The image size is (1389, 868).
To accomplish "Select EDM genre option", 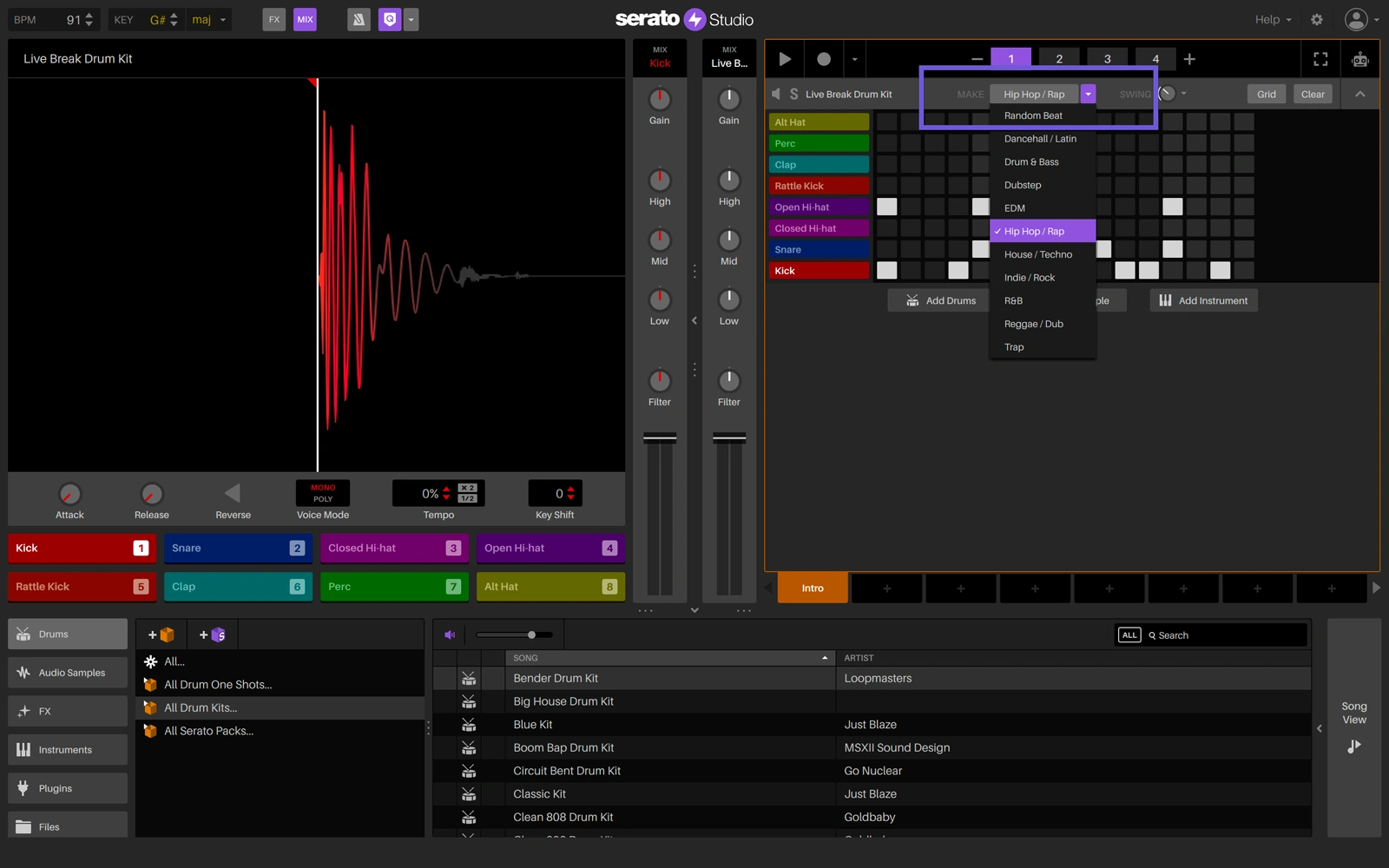I will pyautogui.click(x=1043, y=208).
